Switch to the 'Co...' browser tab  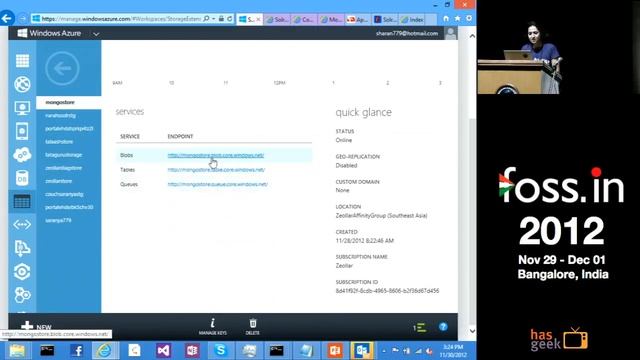point(304,19)
